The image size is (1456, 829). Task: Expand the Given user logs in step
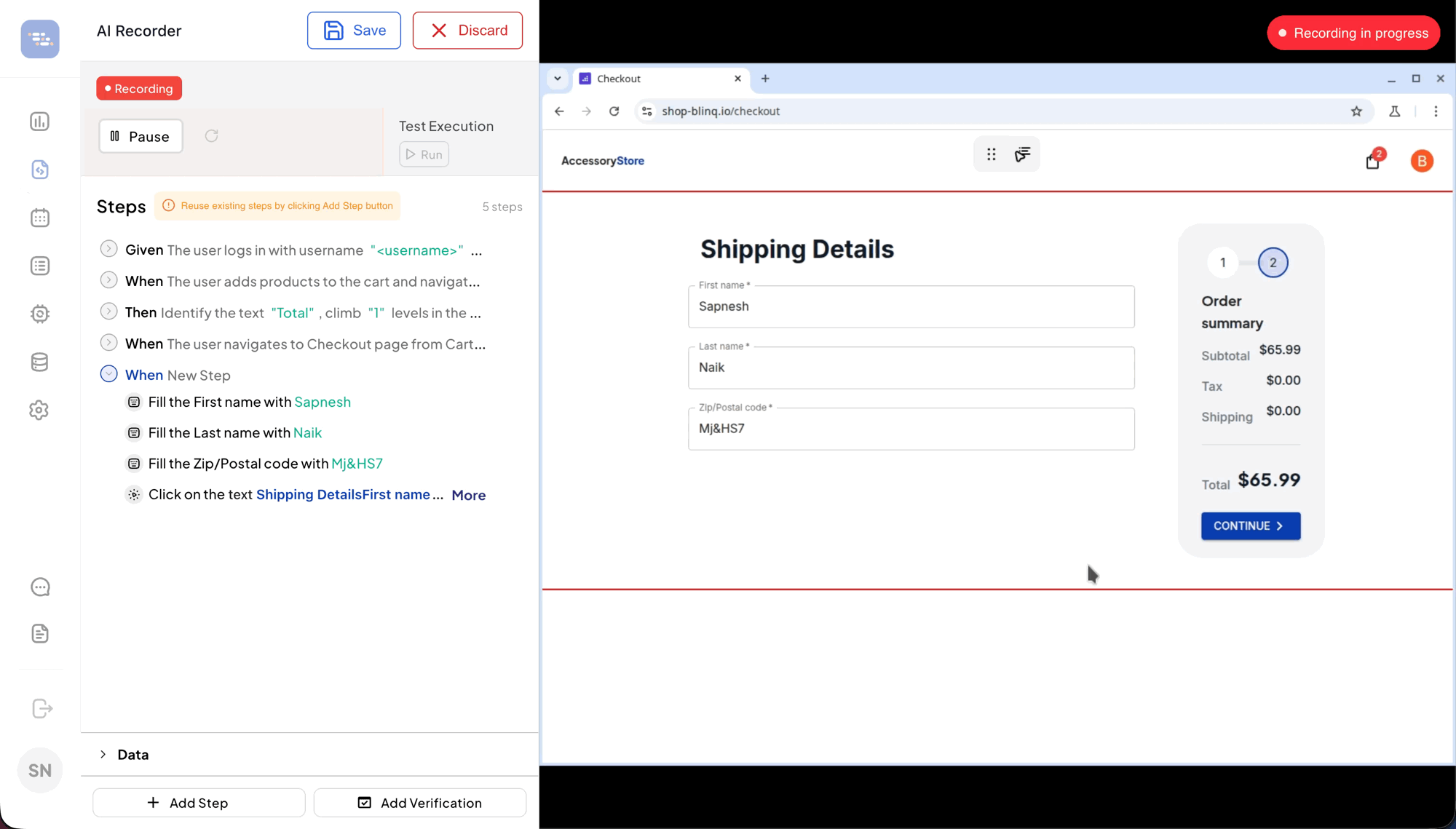(108, 249)
